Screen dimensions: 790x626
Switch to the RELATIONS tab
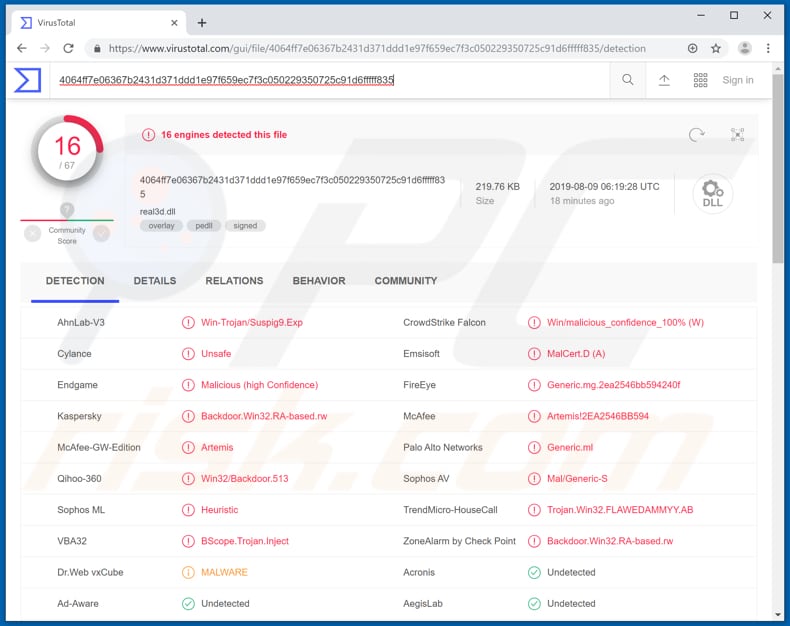coord(234,281)
